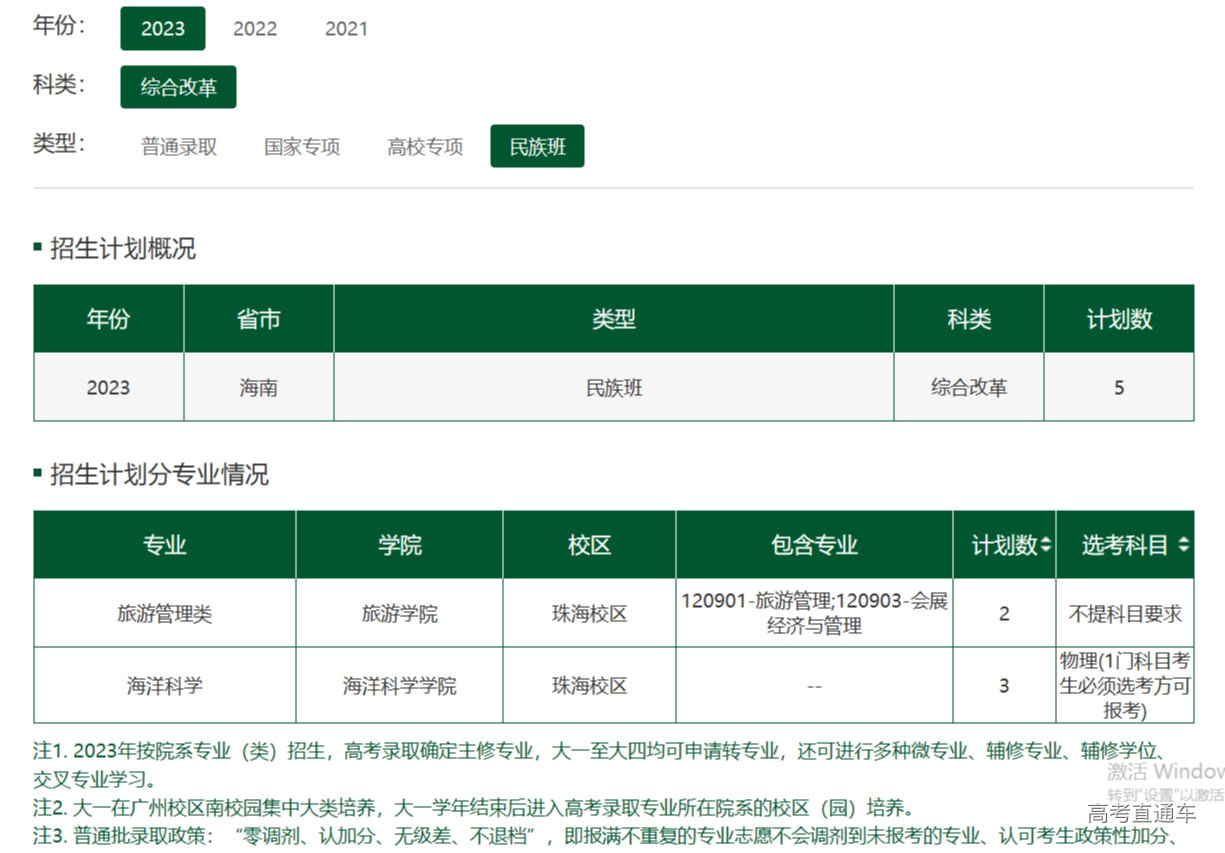Select year 2023

(163, 29)
